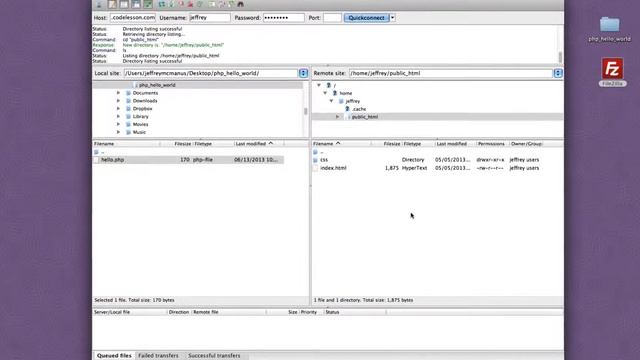Select the Downloads folder icon in tree
The width and height of the screenshot is (640, 360).
click(128, 101)
